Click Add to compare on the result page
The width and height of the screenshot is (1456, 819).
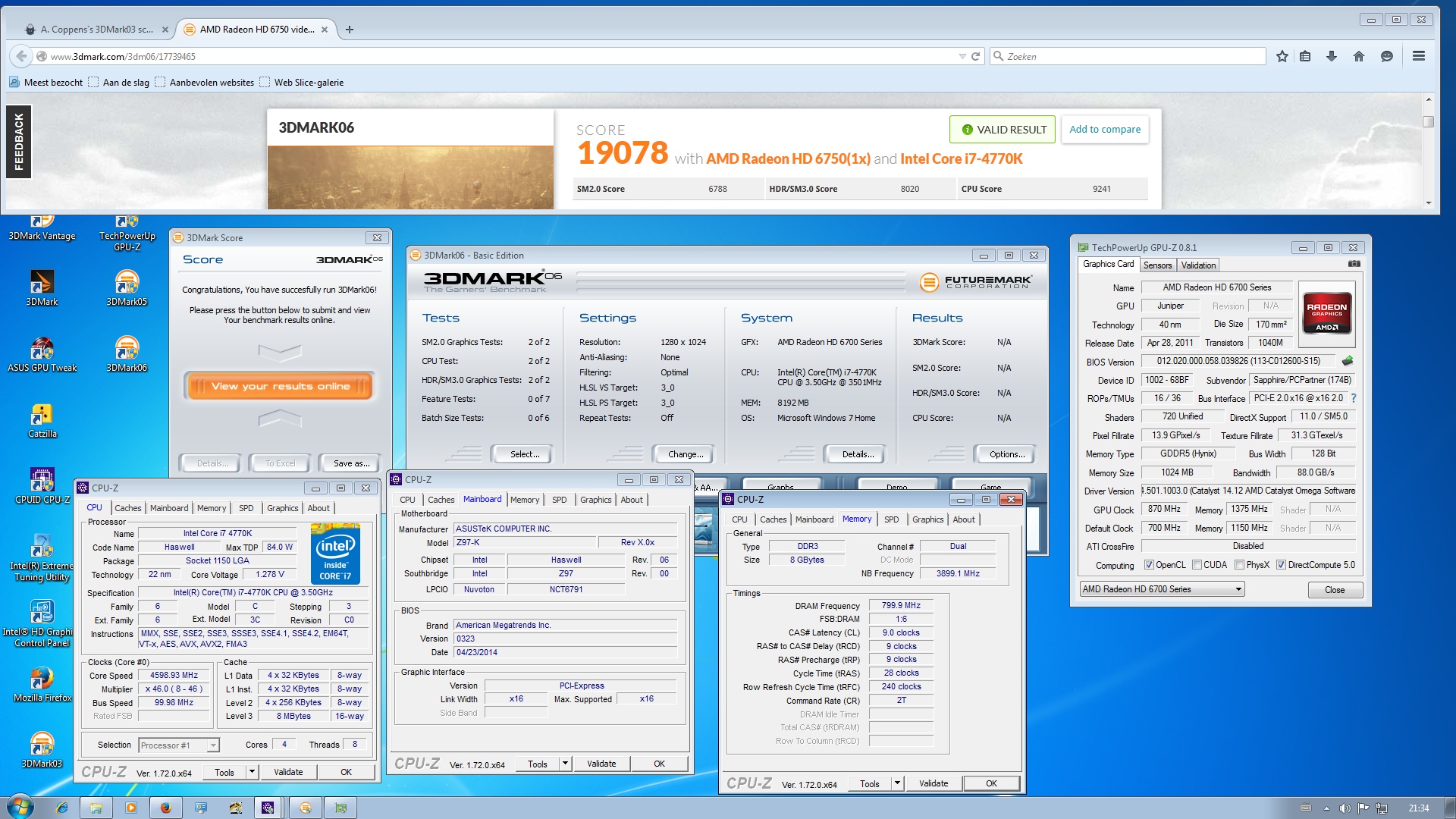(x=1105, y=130)
